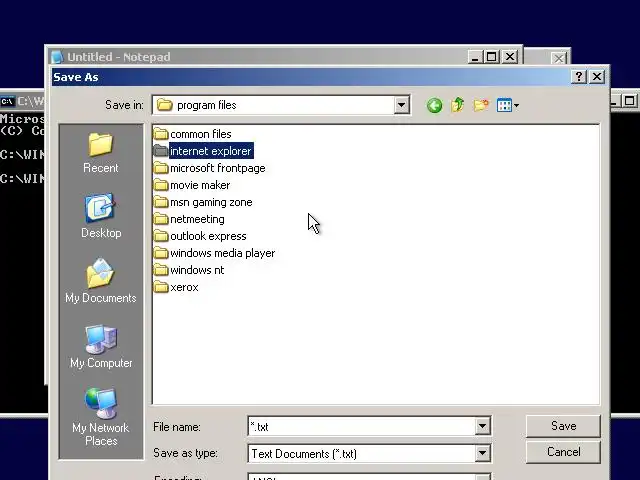Click the 'windows nt' folder name
This screenshot has height=480, width=640.
198,270
